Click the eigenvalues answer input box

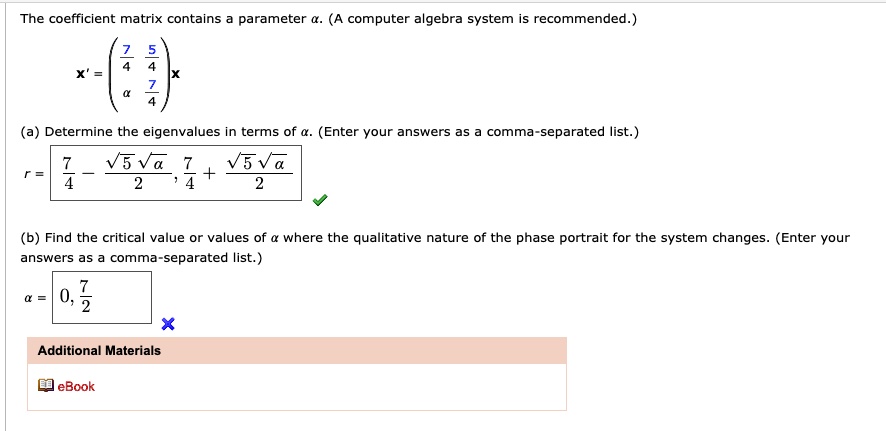176,173
